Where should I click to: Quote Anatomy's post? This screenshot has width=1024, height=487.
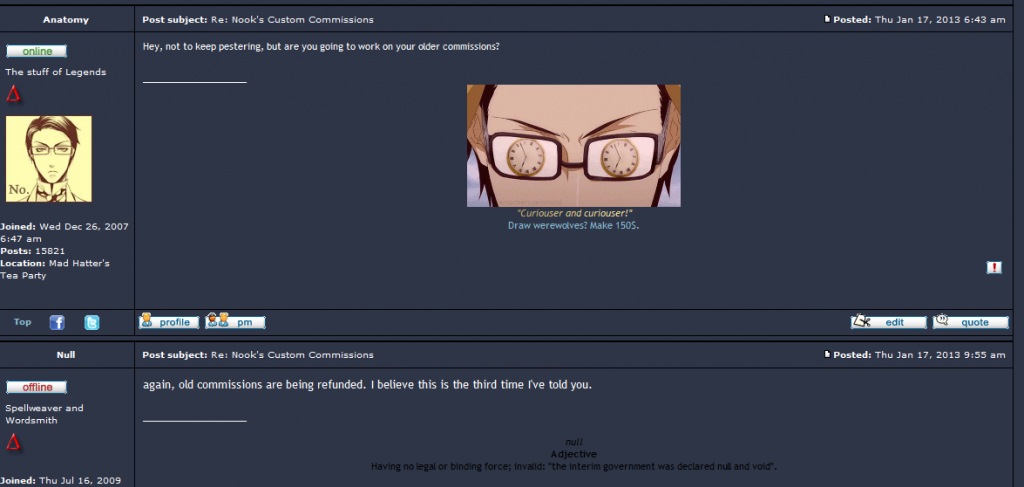[970, 321]
